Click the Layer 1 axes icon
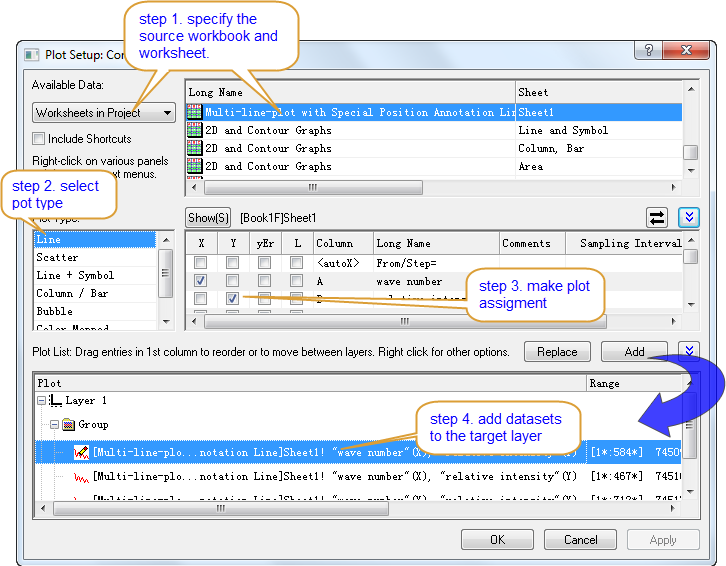This screenshot has width=726, height=566. 56,401
